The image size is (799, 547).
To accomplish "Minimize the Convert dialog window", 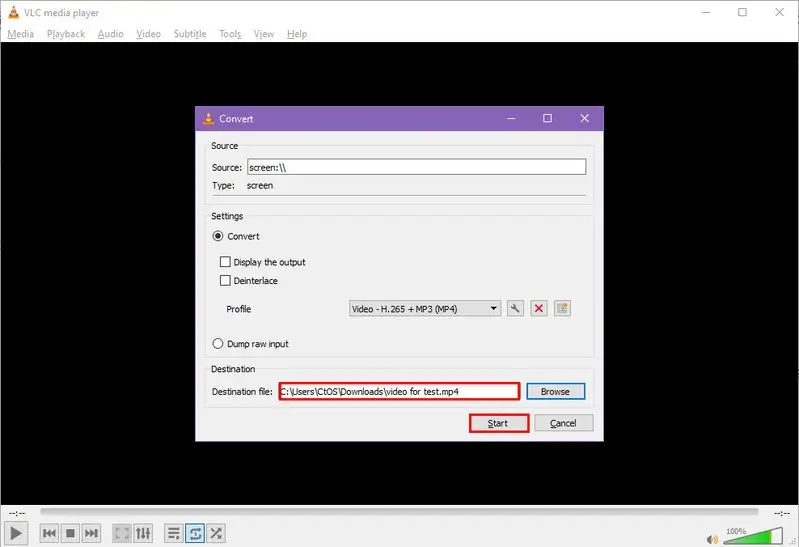I will [x=511, y=118].
